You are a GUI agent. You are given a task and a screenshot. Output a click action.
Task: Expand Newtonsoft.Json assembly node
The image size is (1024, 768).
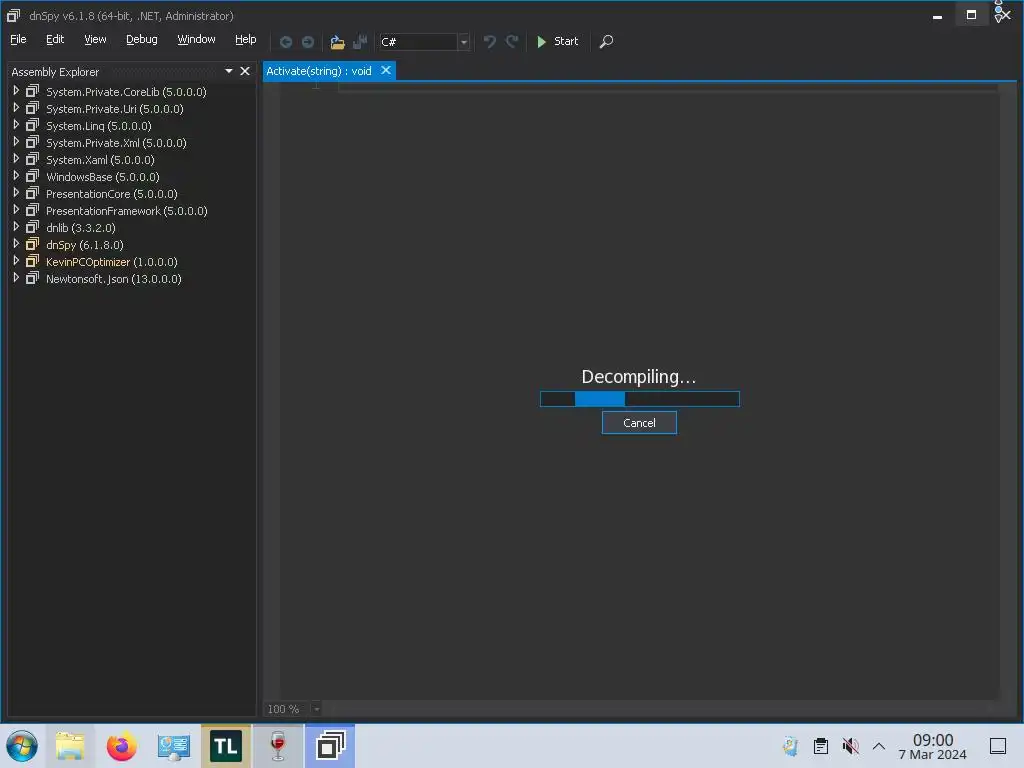16,278
